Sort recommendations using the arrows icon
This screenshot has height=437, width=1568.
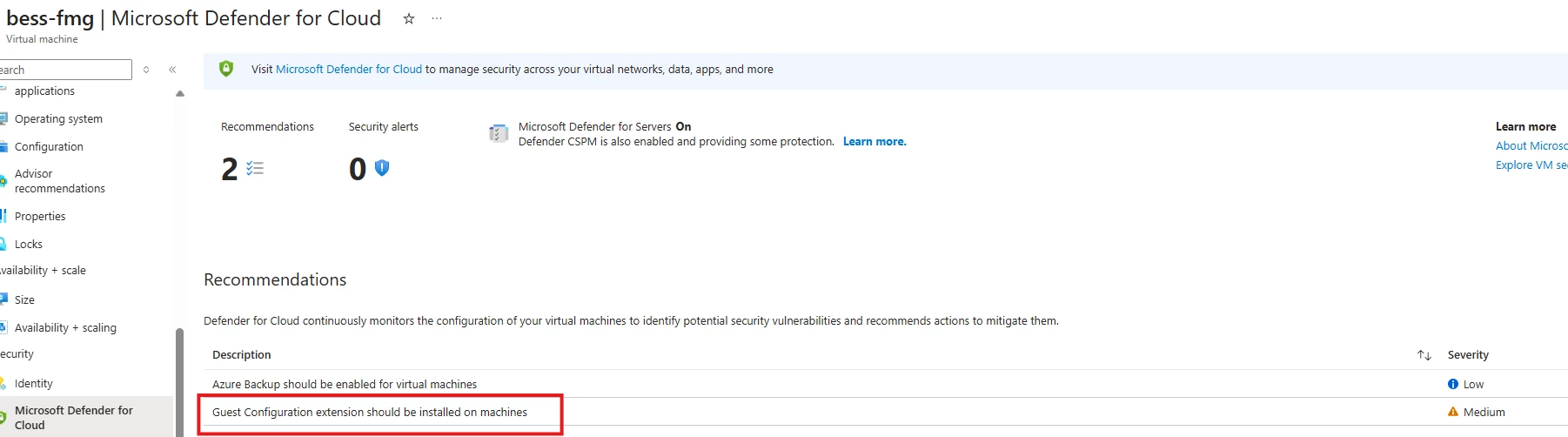tap(1424, 355)
